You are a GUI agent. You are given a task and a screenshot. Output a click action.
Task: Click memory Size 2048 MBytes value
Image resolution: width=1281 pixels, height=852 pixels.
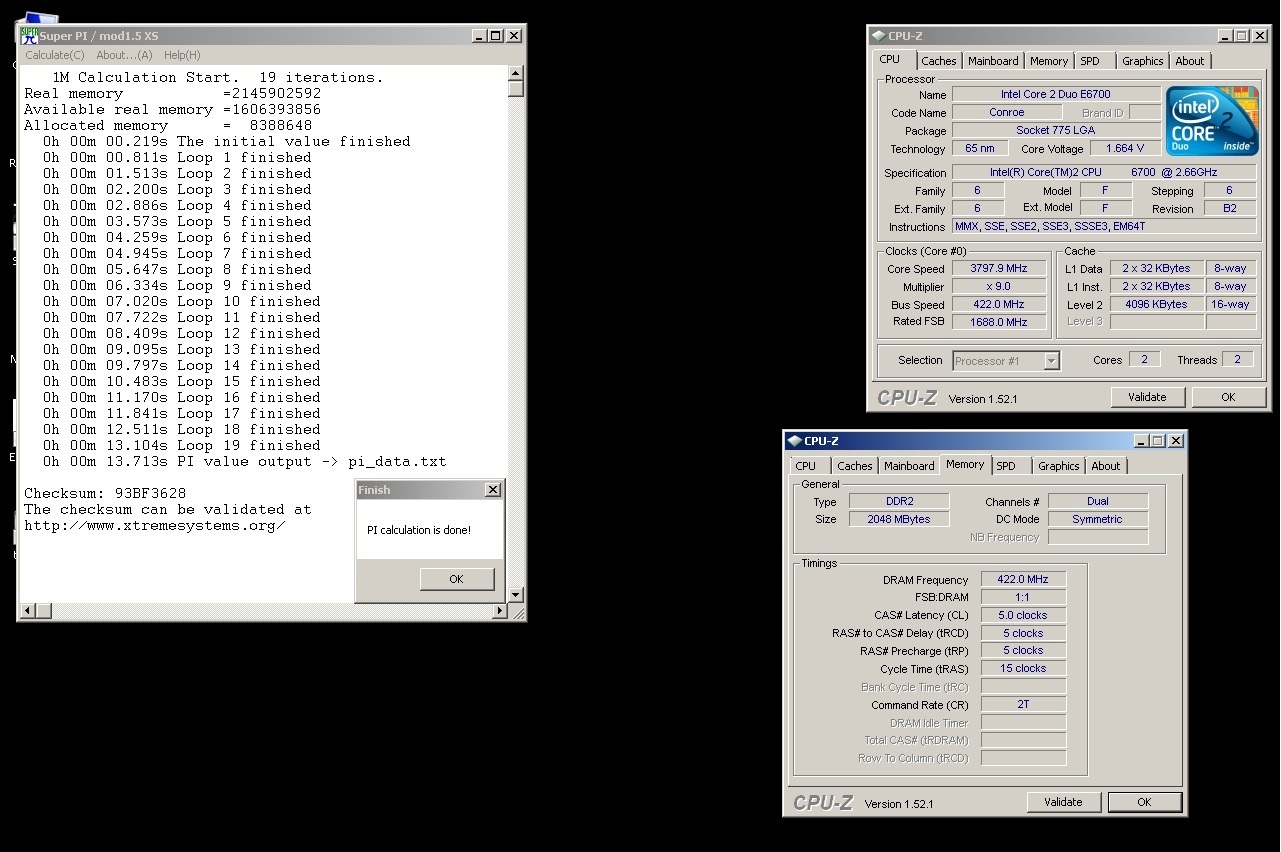click(899, 519)
